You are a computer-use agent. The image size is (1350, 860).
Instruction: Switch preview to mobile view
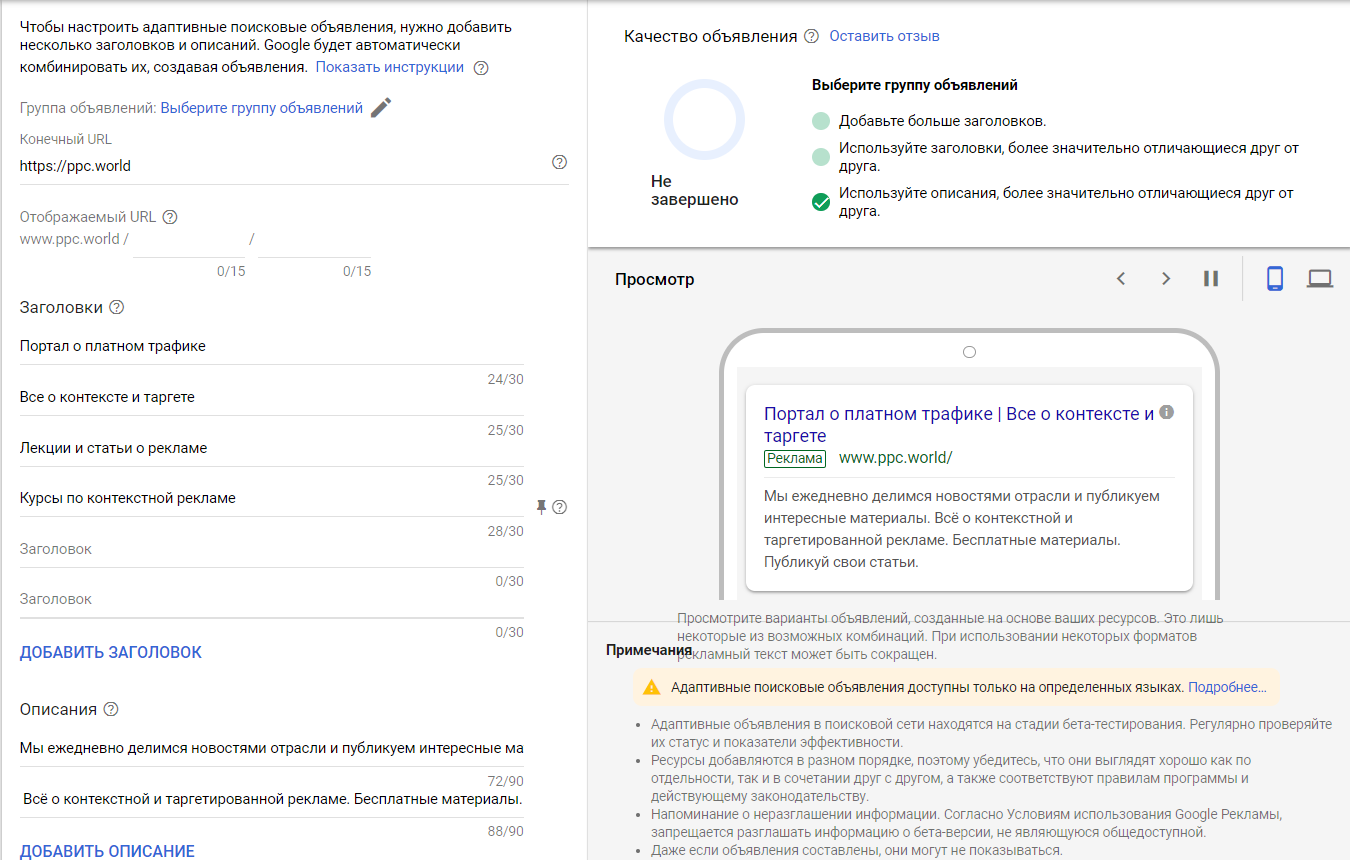1274,279
